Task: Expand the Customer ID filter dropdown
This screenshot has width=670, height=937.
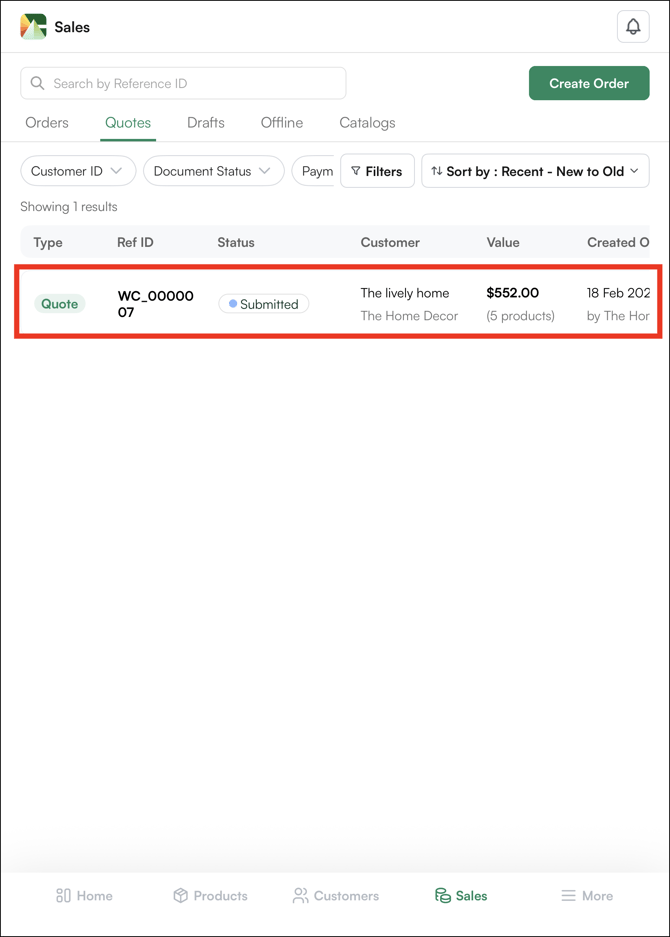Action: (x=77, y=171)
